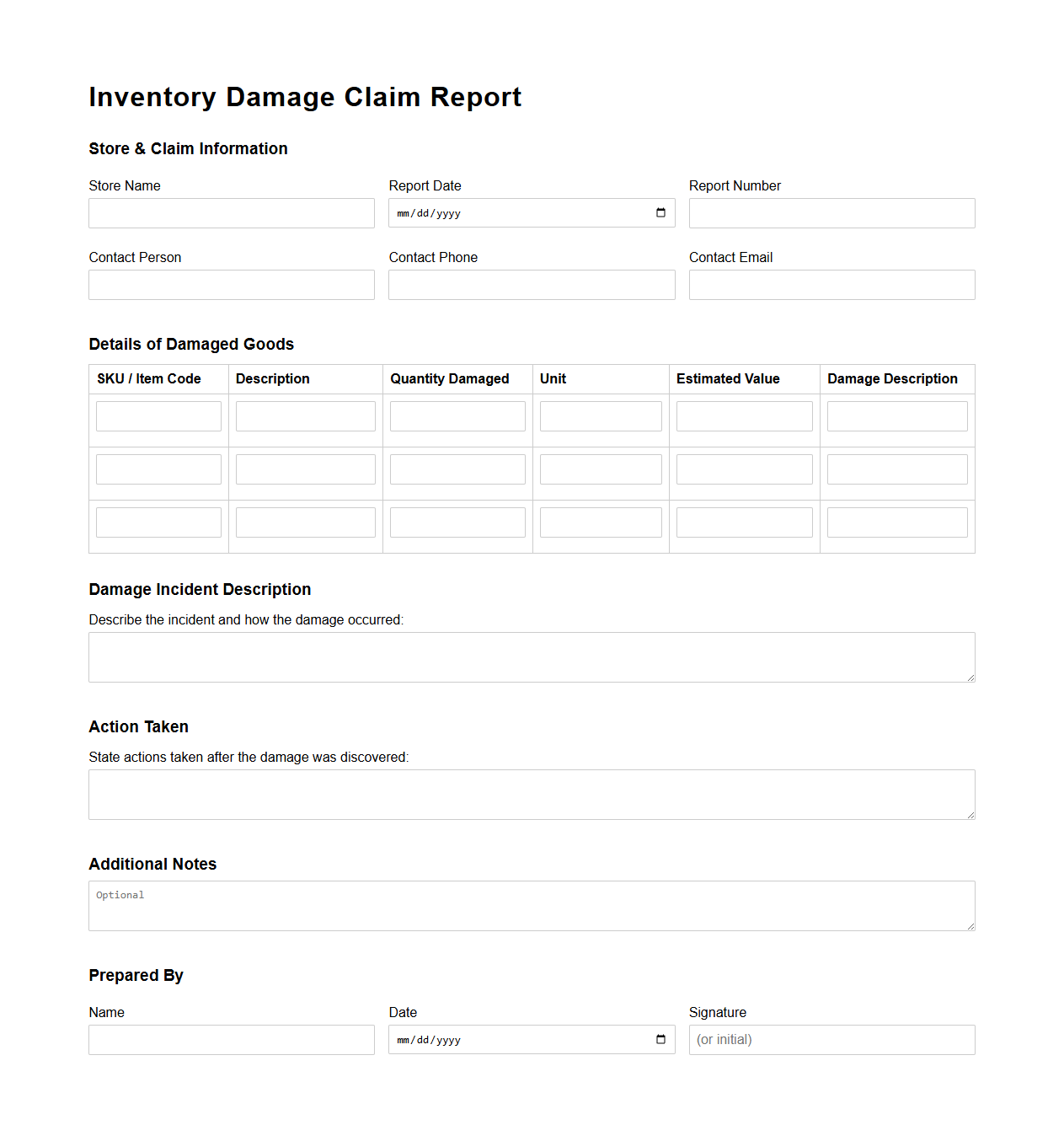Click the Store Name input field
The height and width of the screenshot is (1141, 1064).
point(231,213)
